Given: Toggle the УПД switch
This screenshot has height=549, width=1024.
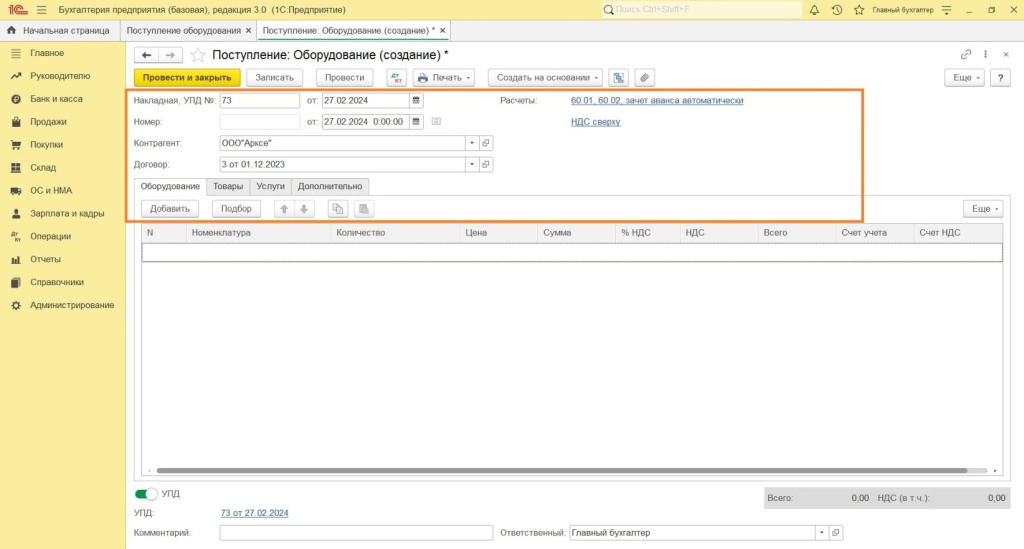Looking at the screenshot, I should coord(147,494).
